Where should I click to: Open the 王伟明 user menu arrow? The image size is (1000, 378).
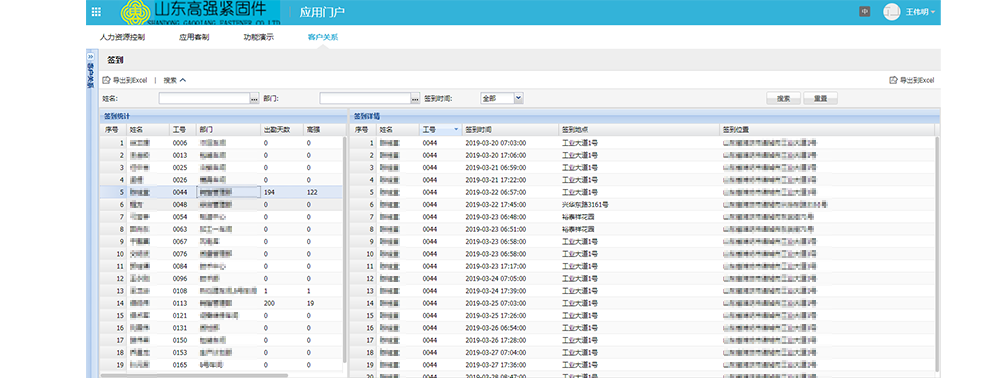click(933, 12)
